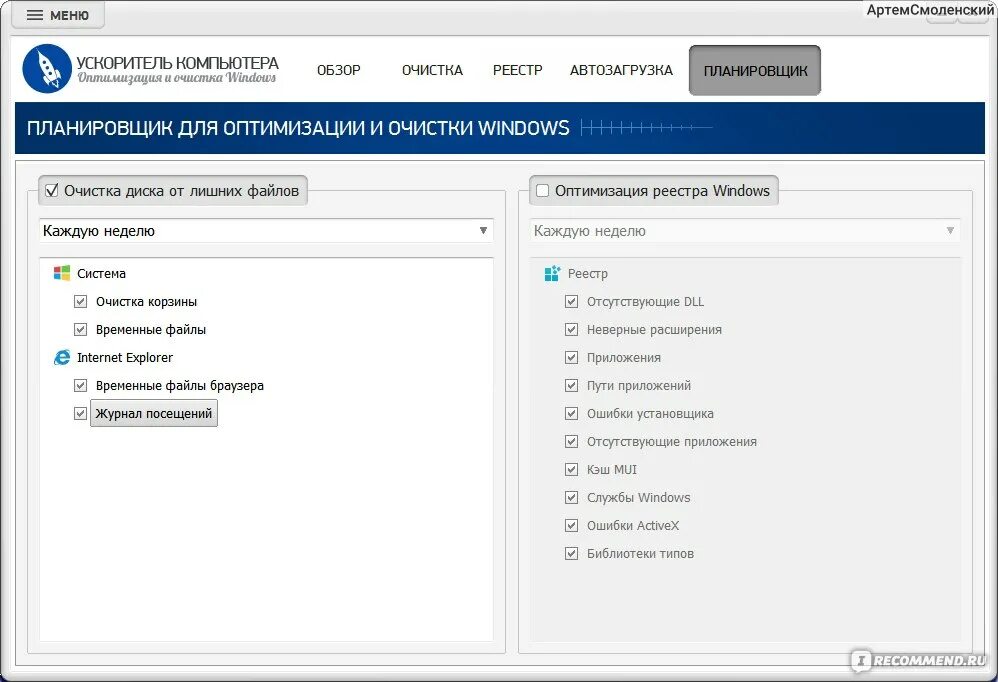Toggle Ошибки ActiveX checkbox
Viewport: 998px width, 682px height.
point(572,525)
